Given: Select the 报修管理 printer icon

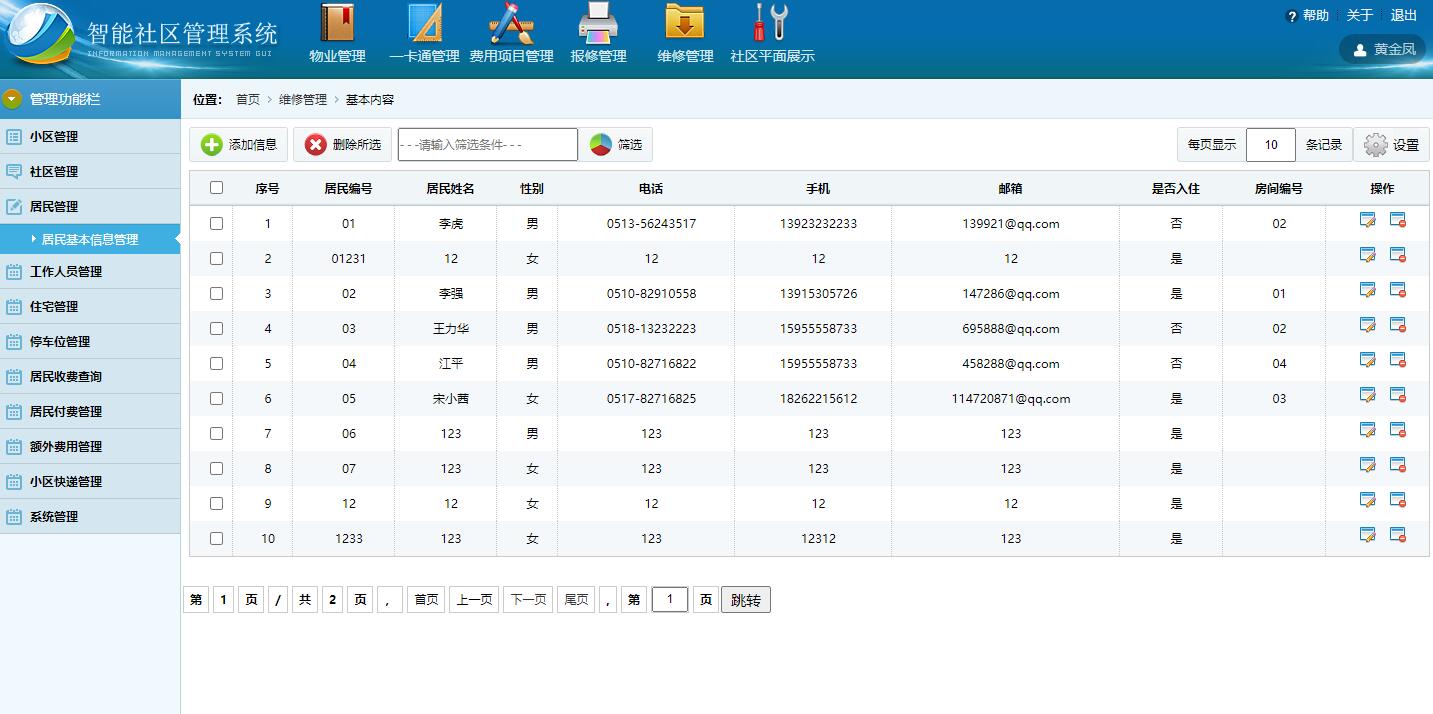Looking at the screenshot, I should tap(598, 24).
